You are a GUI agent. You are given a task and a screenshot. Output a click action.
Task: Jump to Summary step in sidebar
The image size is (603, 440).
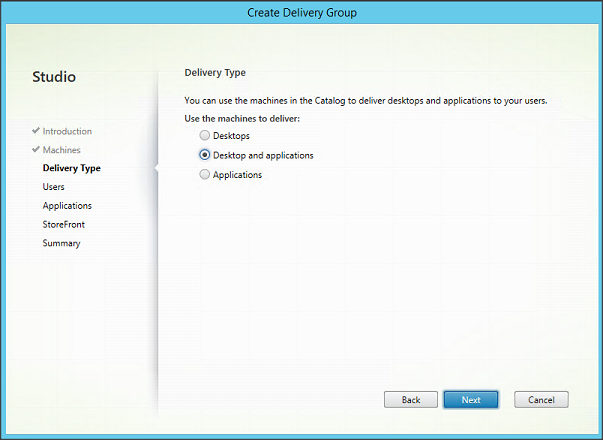62,243
